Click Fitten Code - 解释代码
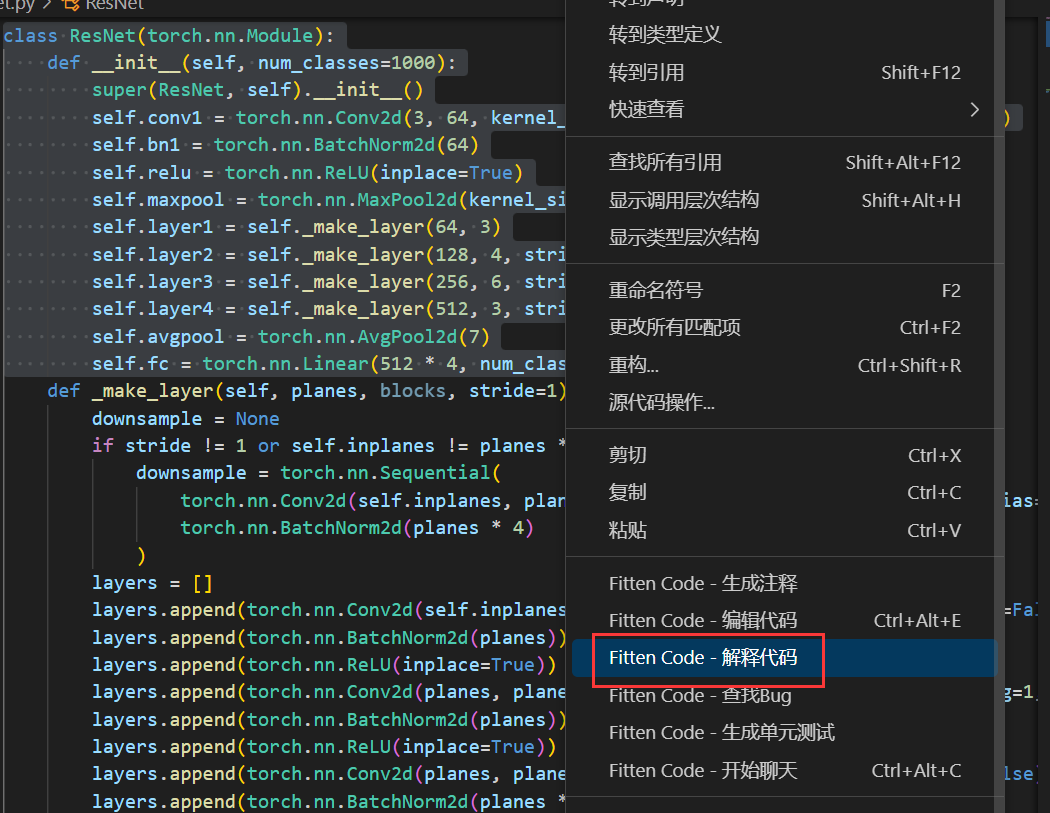The image size is (1050, 813). tap(703, 658)
